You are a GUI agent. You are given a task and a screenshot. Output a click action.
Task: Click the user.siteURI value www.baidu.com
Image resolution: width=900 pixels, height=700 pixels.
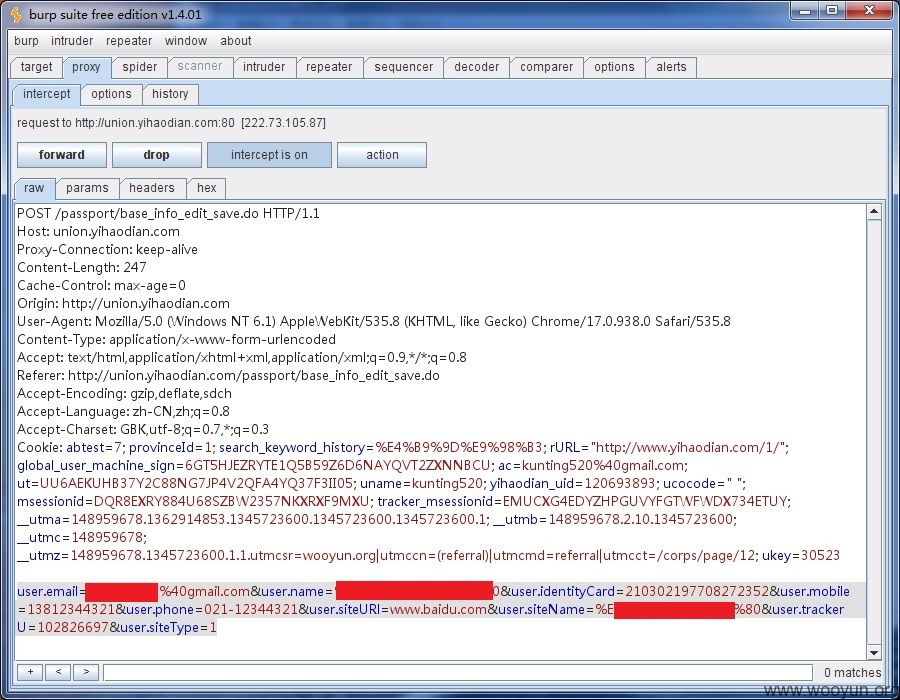click(438, 609)
